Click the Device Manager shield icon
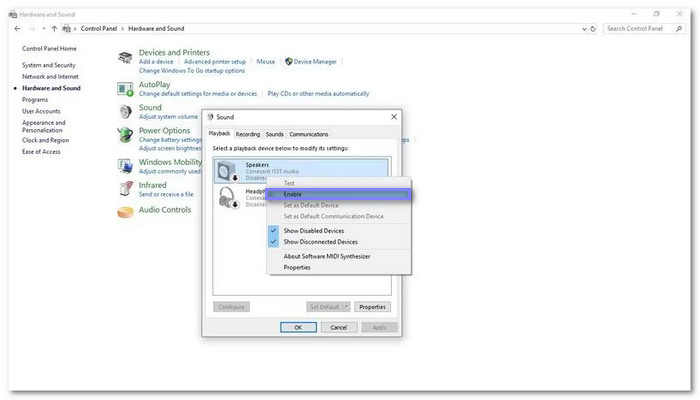Image resolution: width=700 pixels, height=400 pixels. (288, 62)
